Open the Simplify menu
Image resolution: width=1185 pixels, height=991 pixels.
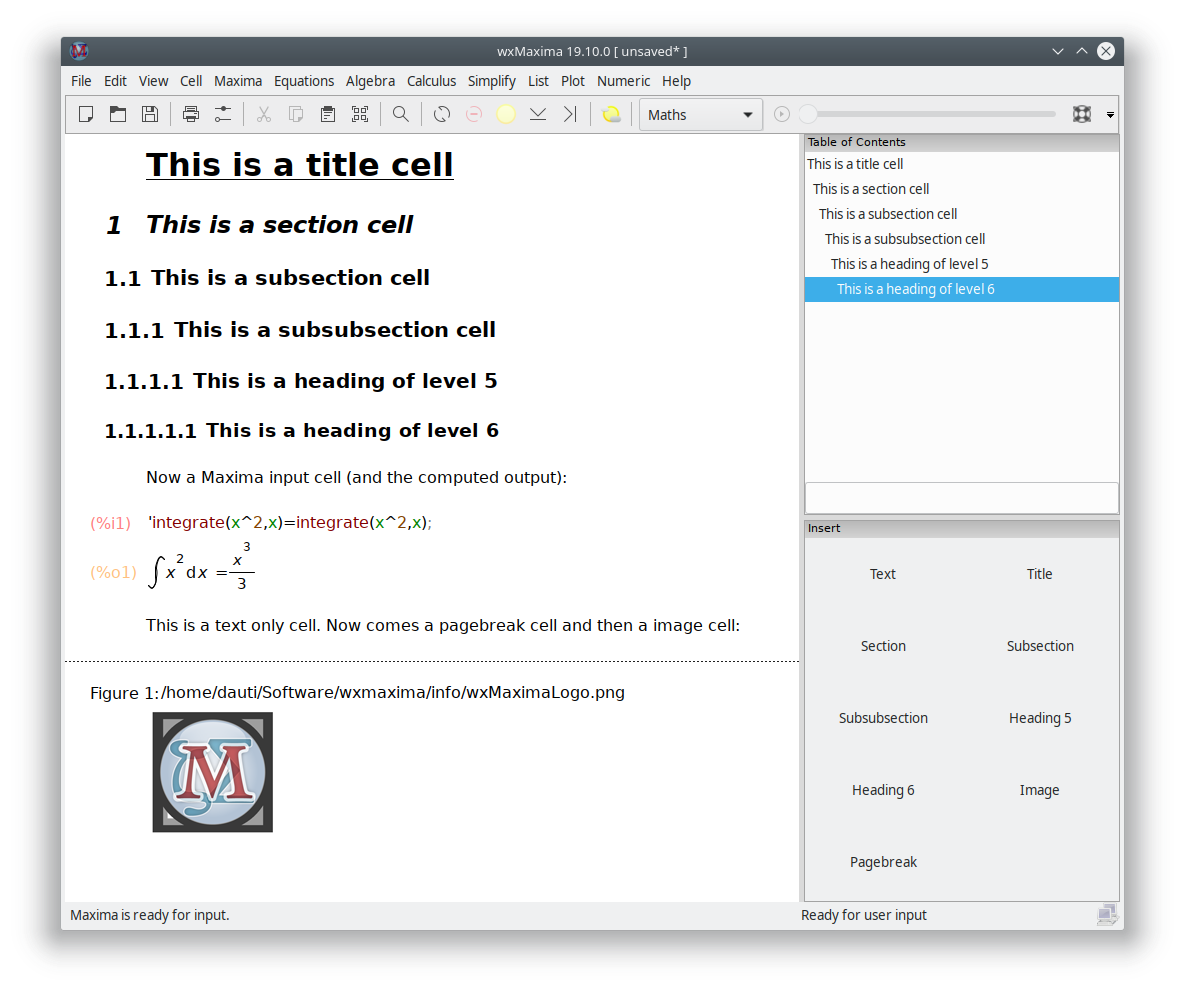(491, 81)
